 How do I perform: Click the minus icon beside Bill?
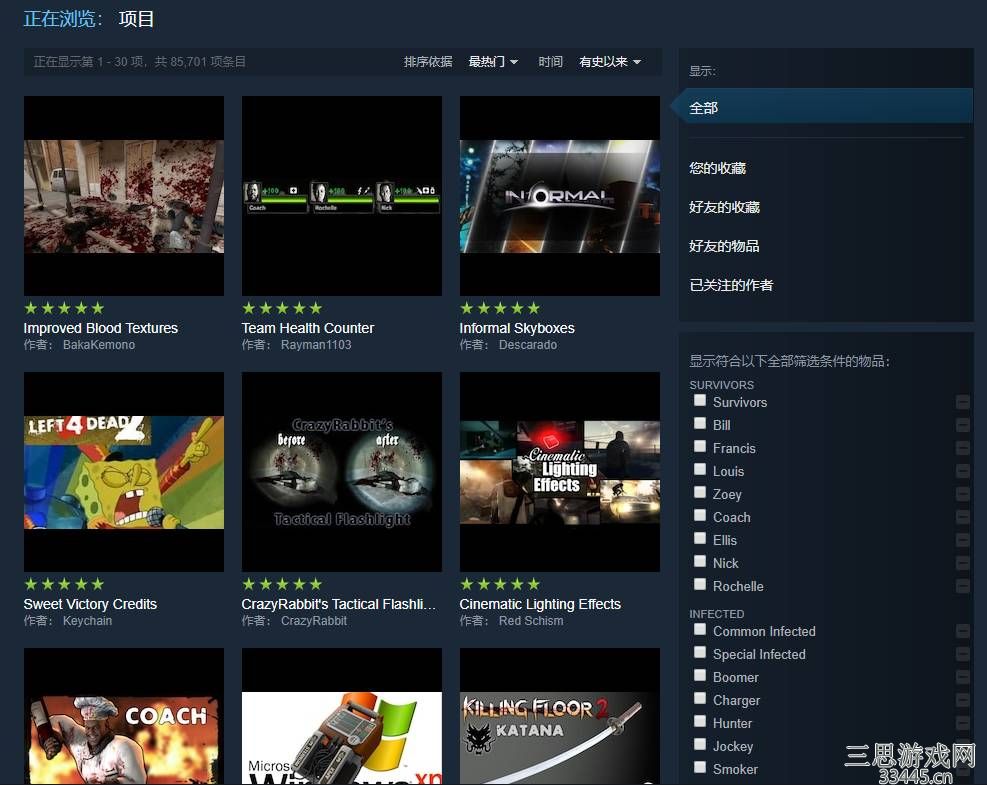coord(962,425)
